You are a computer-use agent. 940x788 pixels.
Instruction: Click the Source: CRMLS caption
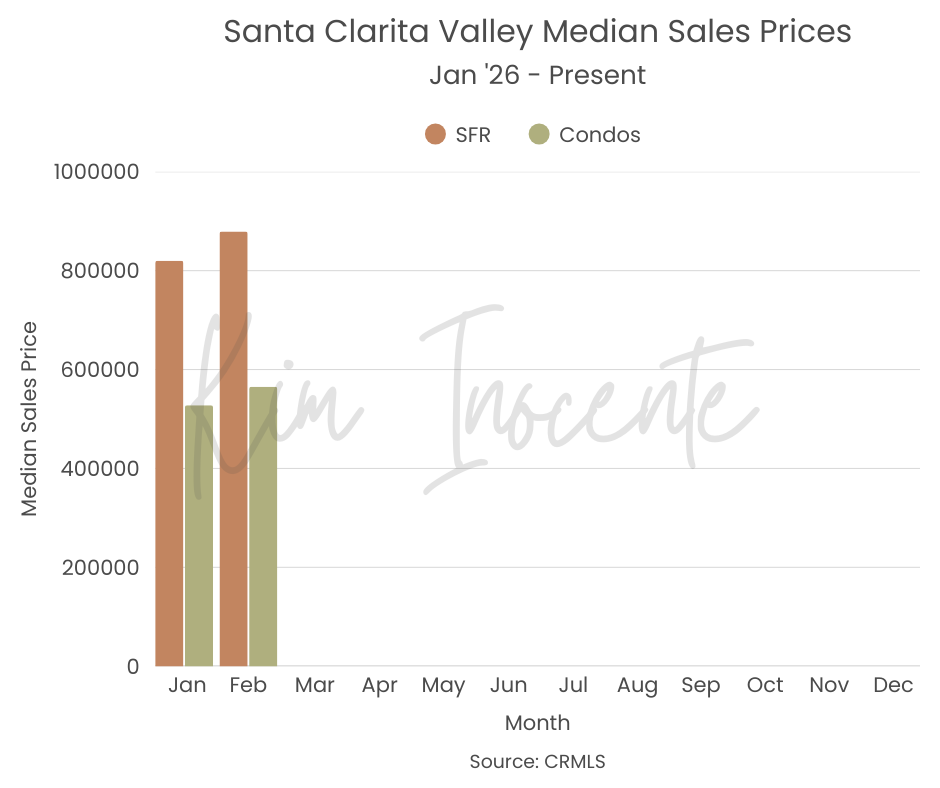tap(537, 761)
